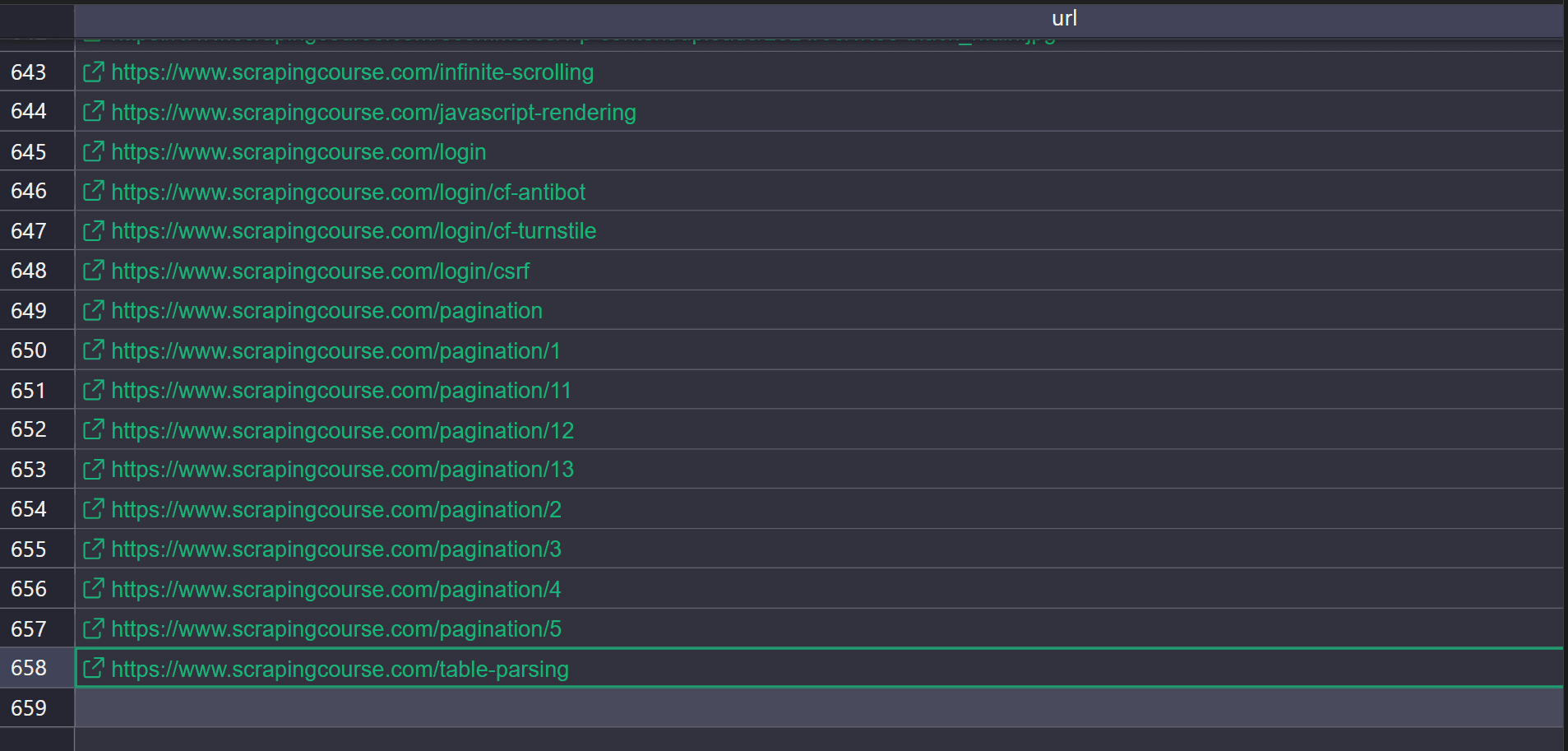Screen dimensions: 1568x751
Task: Open the scrapingcourse.com/login link in row 645
Action: 298,152
